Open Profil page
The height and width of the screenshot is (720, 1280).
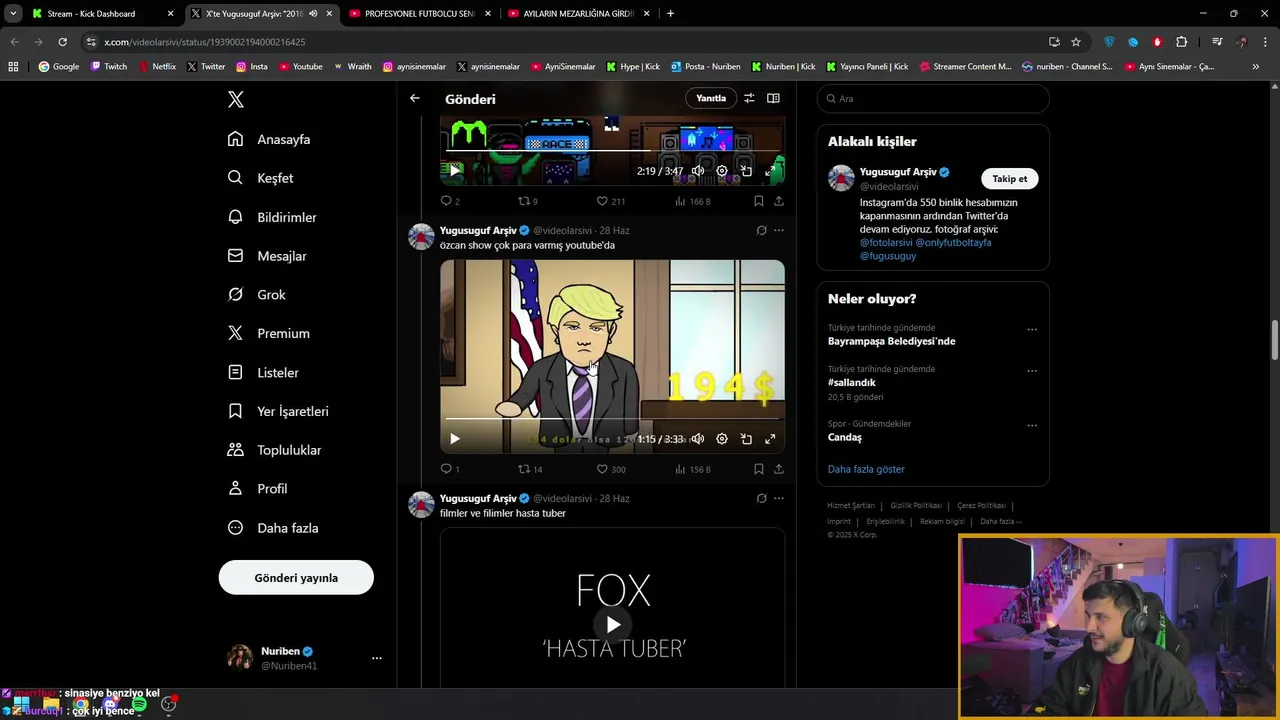pyautogui.click(x=257, y=489)
